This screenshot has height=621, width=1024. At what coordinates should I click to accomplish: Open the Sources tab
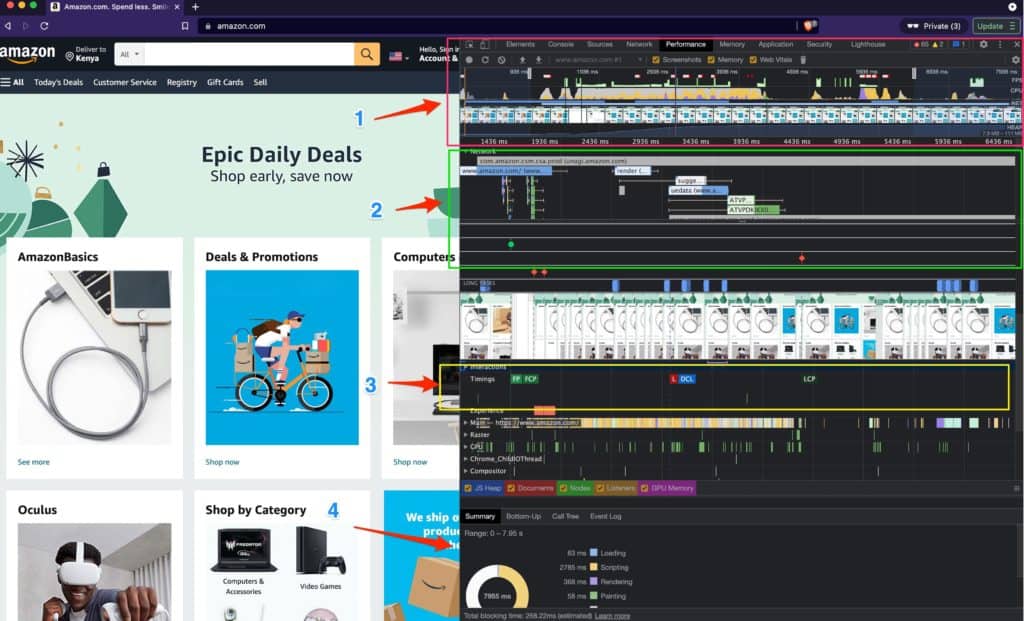[x=600, y=44]
